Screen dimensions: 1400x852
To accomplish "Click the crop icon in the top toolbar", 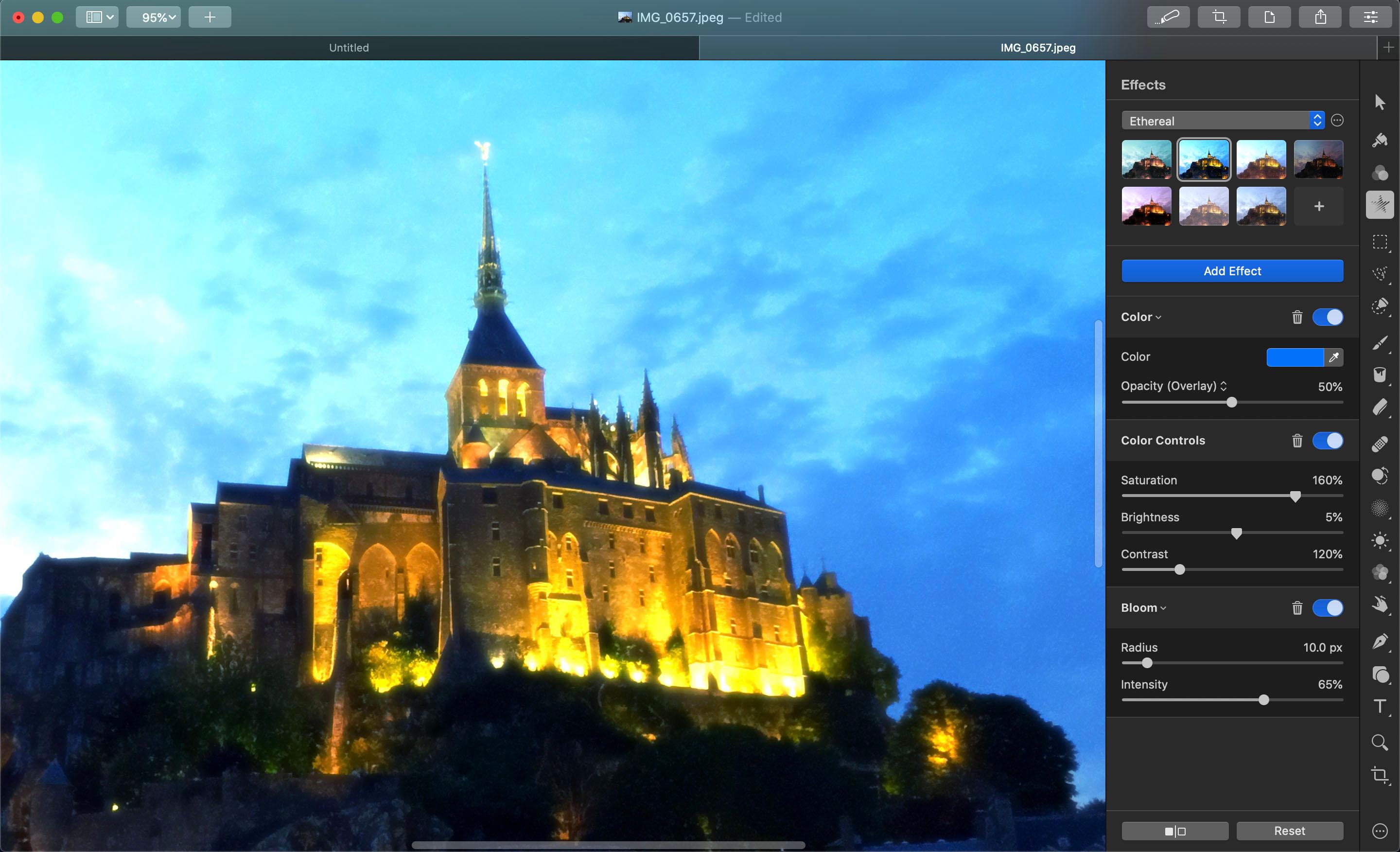I will pos(1219,17).
